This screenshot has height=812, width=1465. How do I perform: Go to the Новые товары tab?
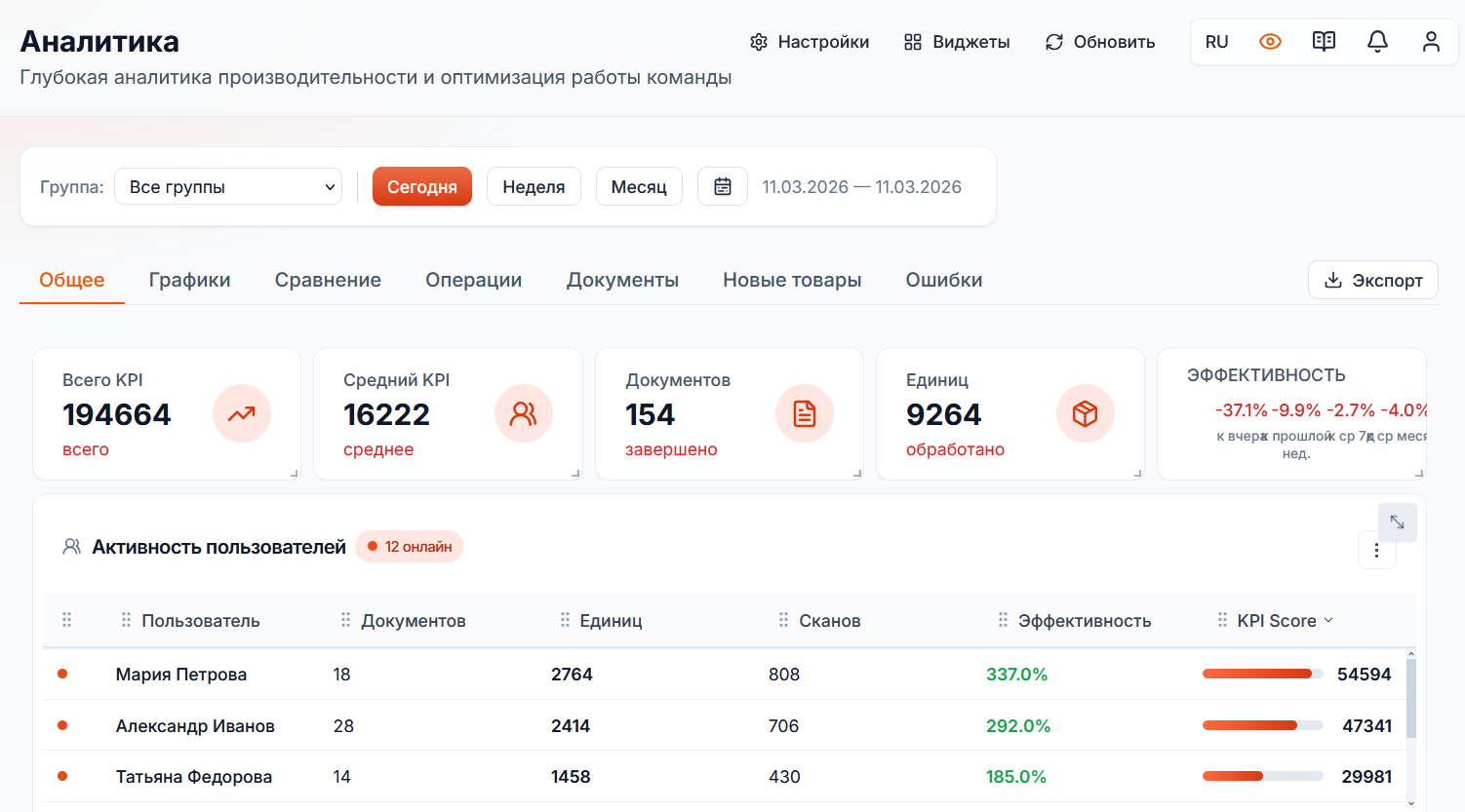pyautogui.click(x=792, y=280)
